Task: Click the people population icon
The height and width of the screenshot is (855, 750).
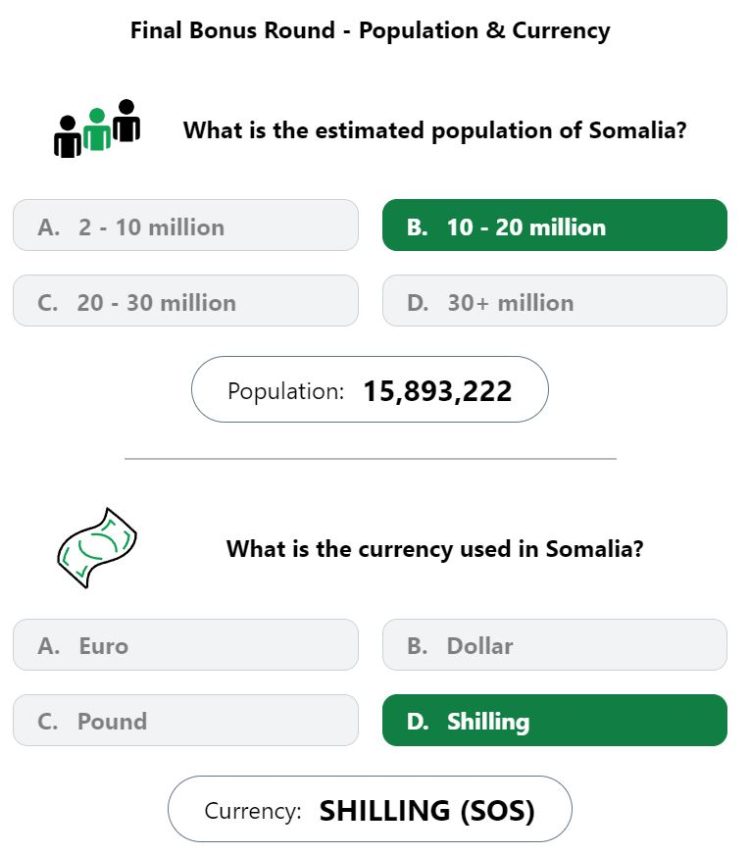Action: [x=97, y=129]
